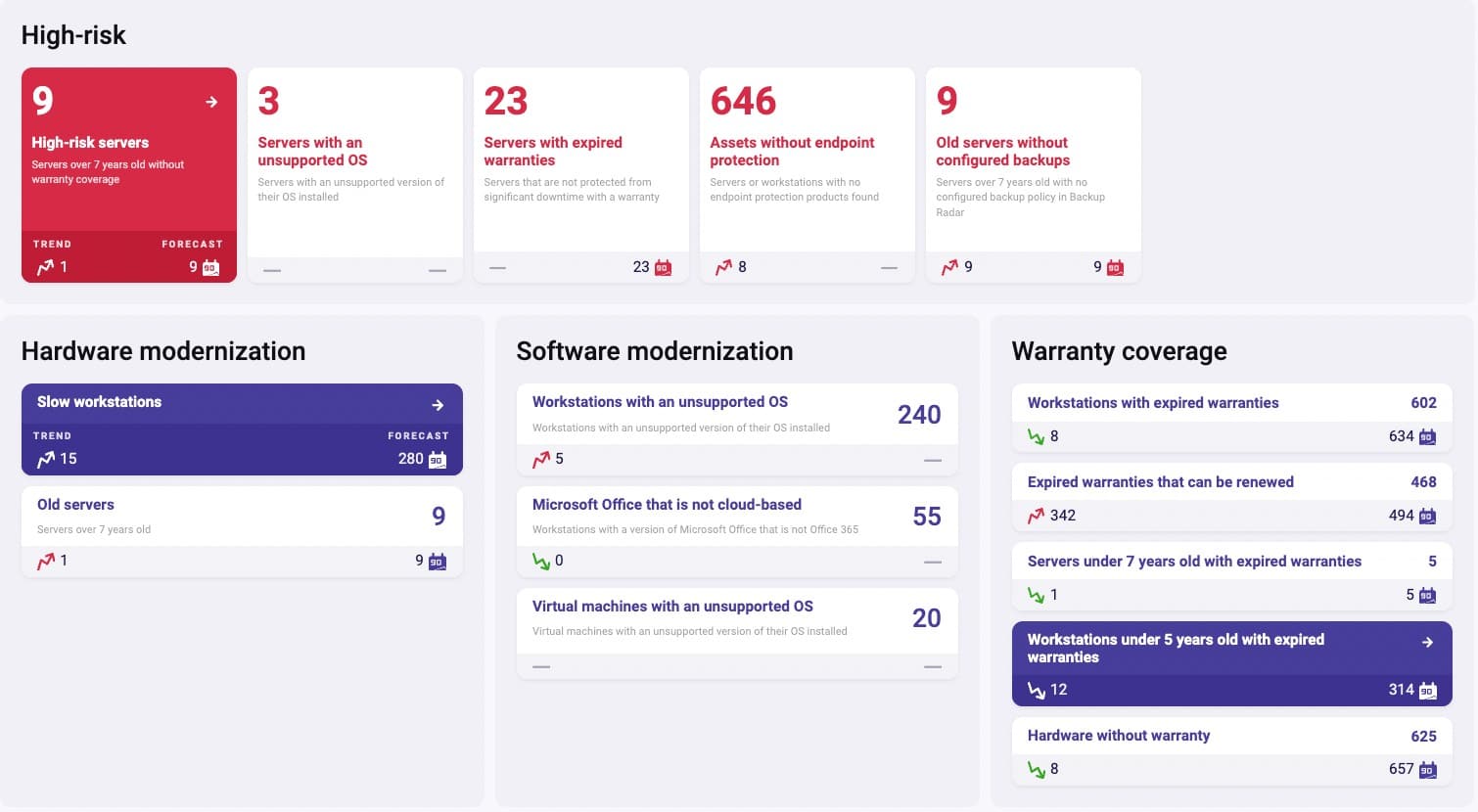Click upward trend icon on Assets without endpoint protection
This screenshot has width=1478, height=812.
coord(723,267)
